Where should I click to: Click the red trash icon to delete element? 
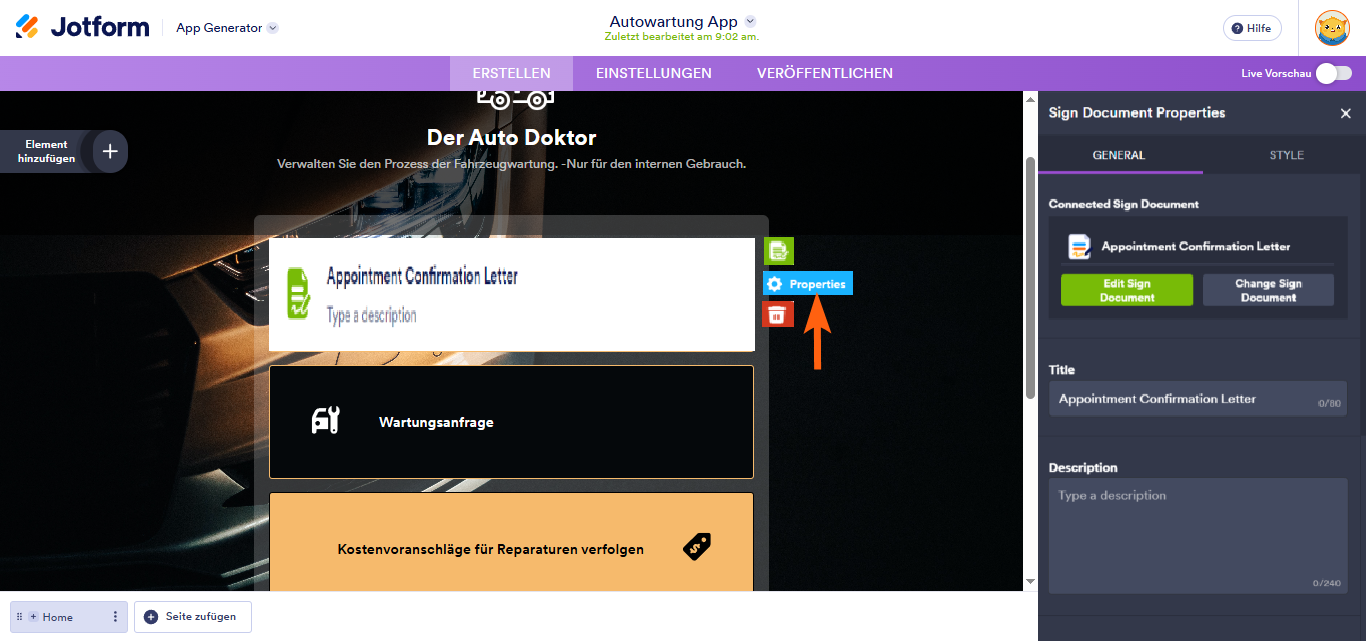[778, 314]
